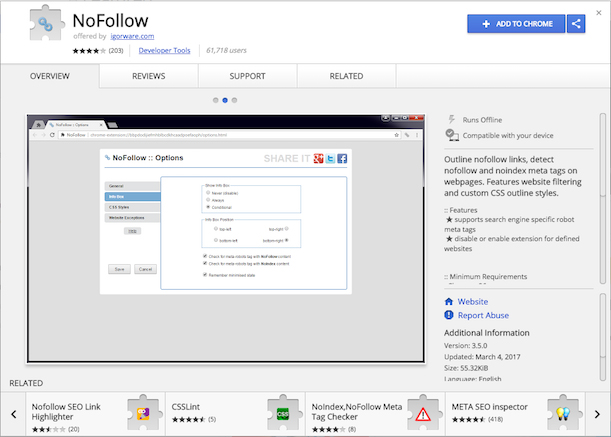Open the share button next to Add to Chrome

[576, 24]
